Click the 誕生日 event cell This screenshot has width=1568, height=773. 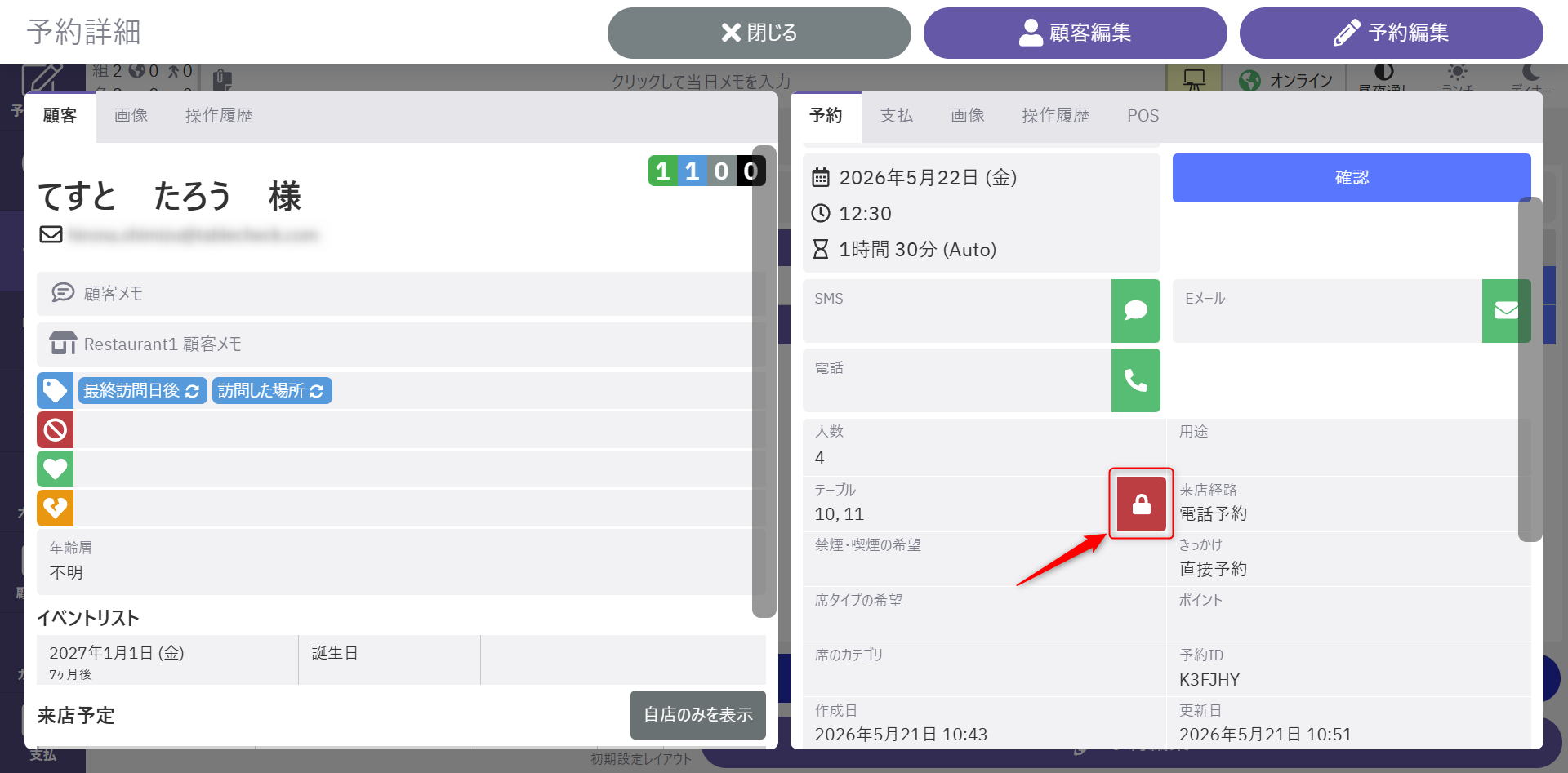389,660
